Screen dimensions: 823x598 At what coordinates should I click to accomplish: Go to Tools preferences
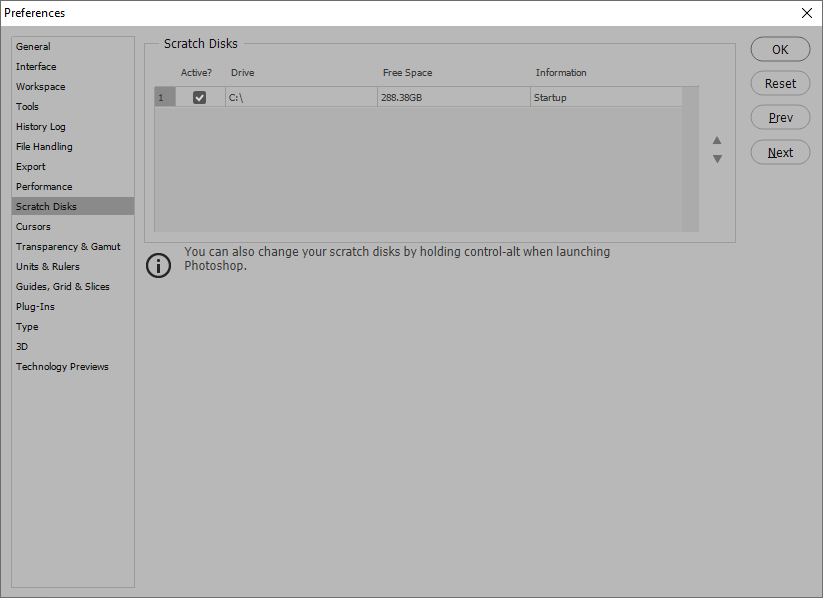(x=72, y=107)
